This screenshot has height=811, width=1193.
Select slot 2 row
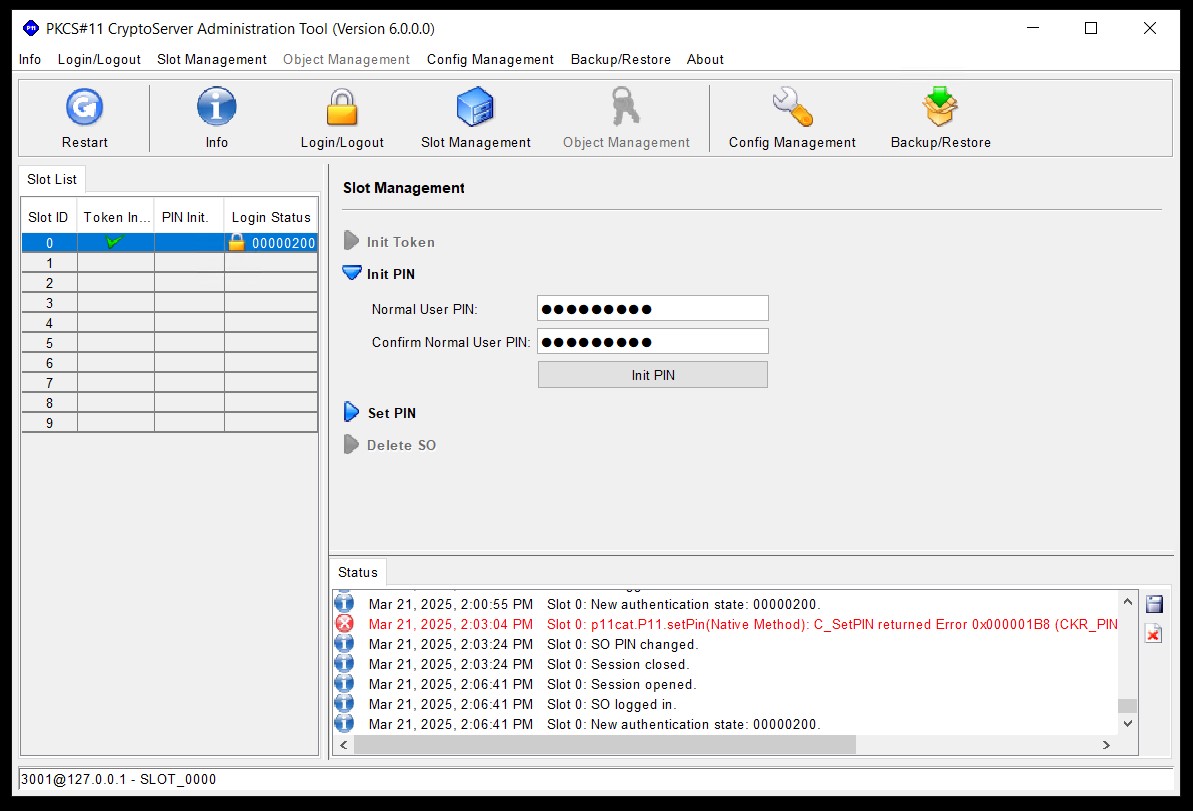coord(170,283)
